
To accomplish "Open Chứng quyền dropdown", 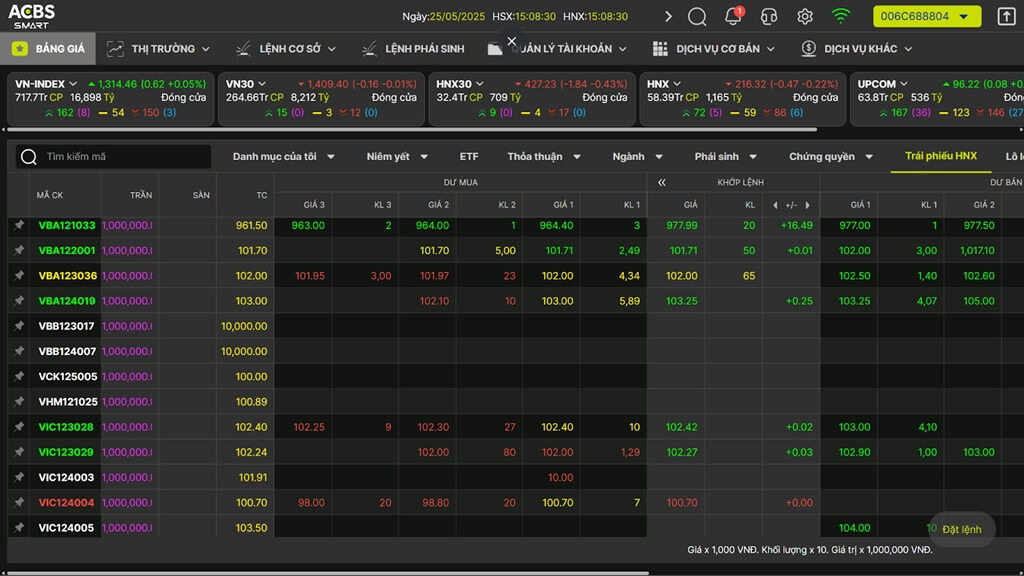I will coord(831,157).
